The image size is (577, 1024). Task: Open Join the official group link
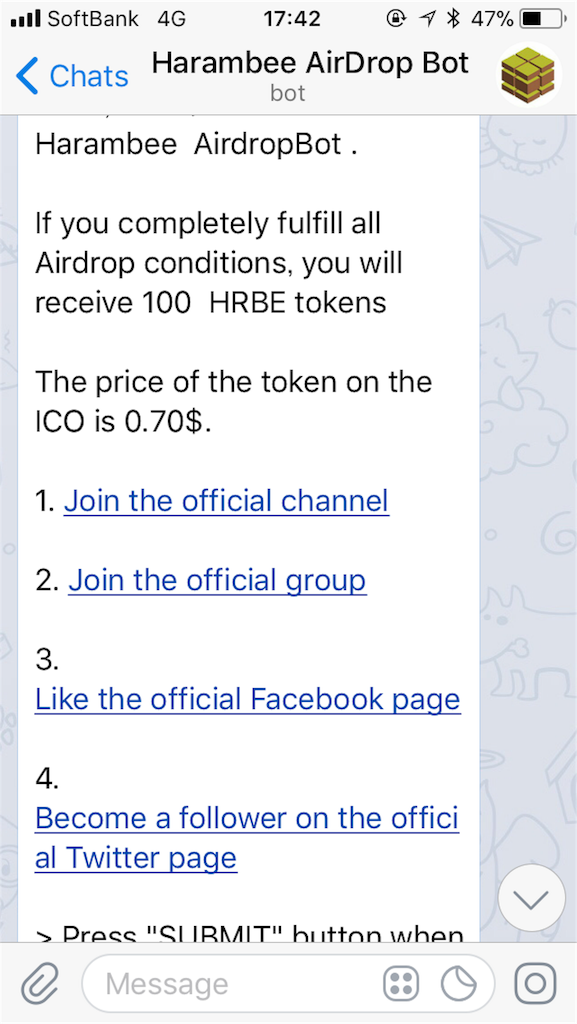coord(217,580)
